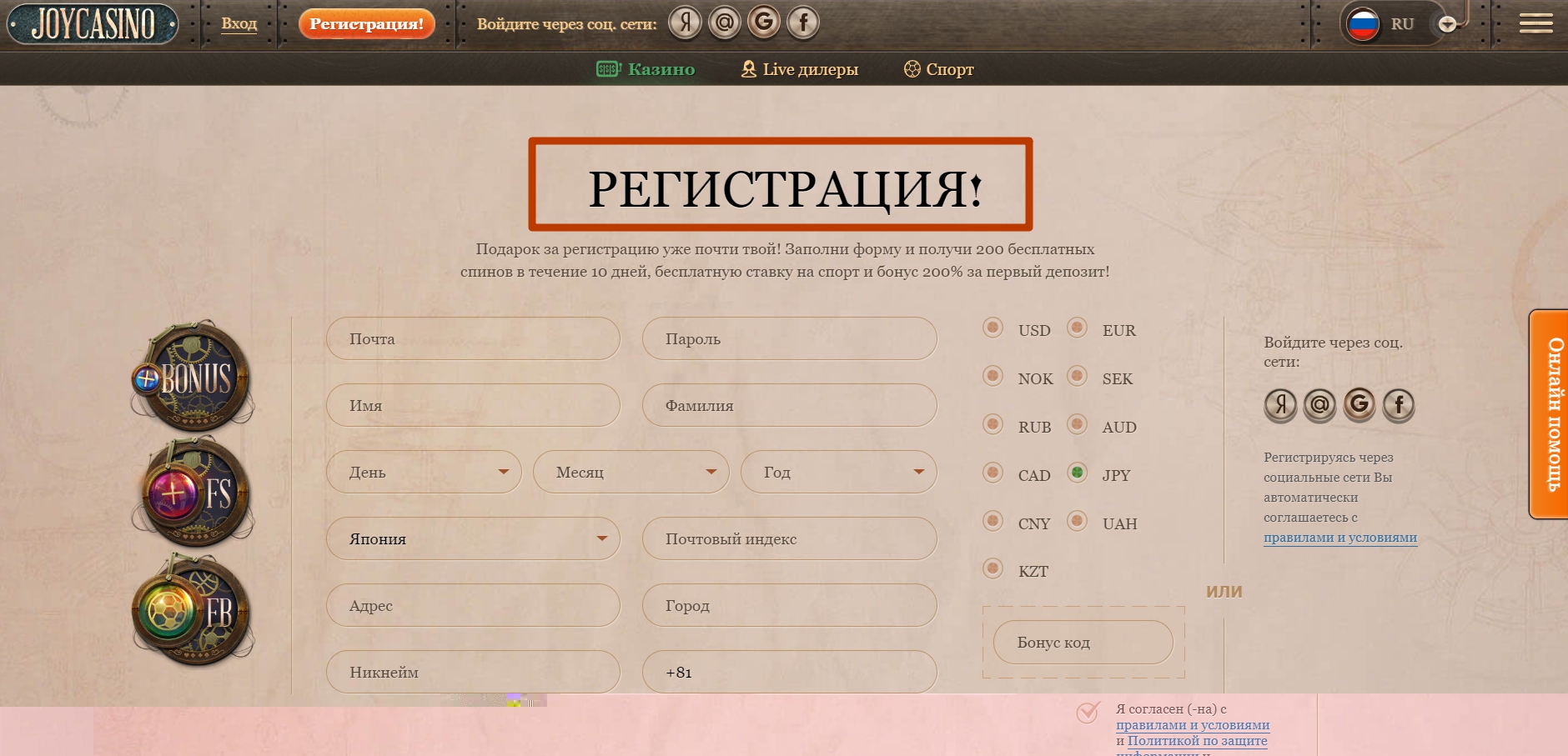Click the Facebook login icon in header

coord(803,23)
